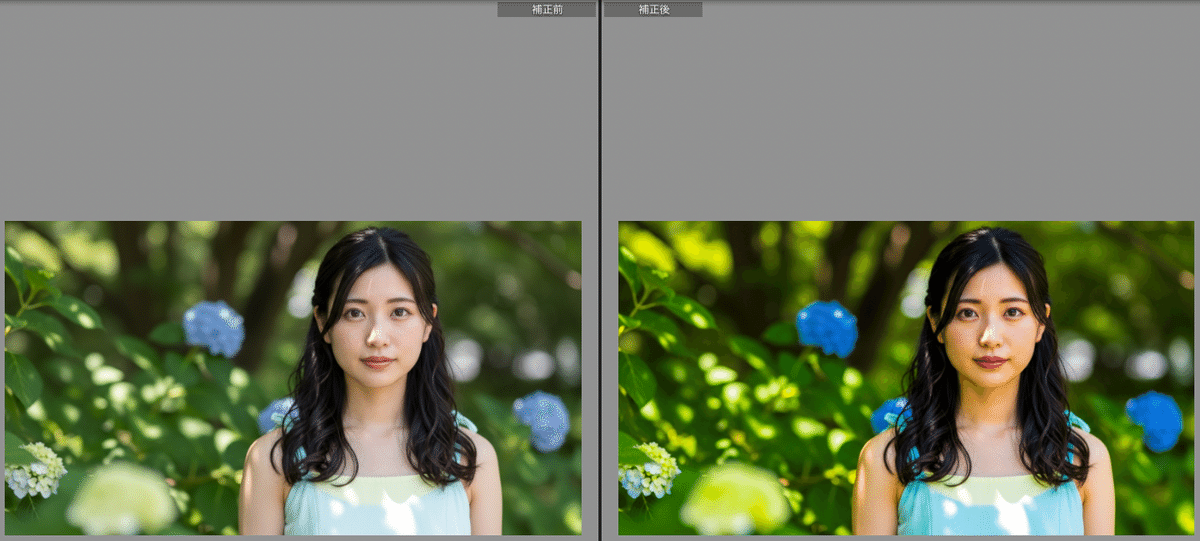Select the upper-left vivid blue hydrangea in after photo
Image resolution: width=1200 pixels, height=541 pixels.
827,328
